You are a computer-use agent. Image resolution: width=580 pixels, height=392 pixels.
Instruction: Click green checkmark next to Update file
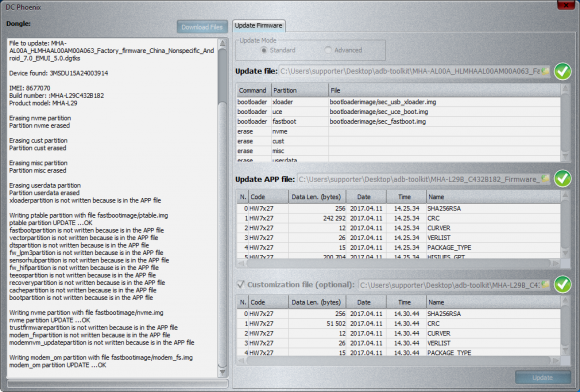click(563, 71)
